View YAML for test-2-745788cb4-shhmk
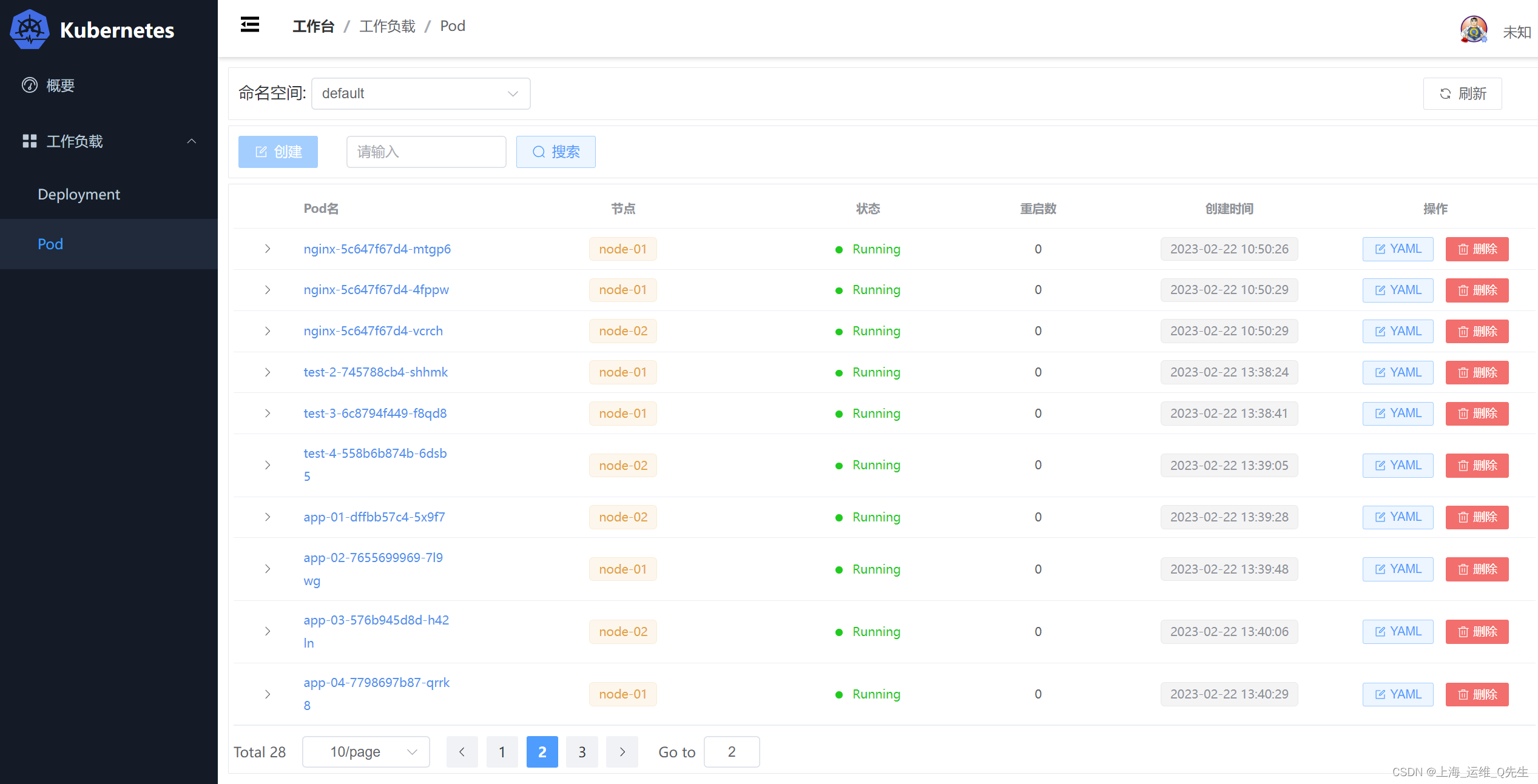This screenshot has height=784, width=1538. [1398, 372]
